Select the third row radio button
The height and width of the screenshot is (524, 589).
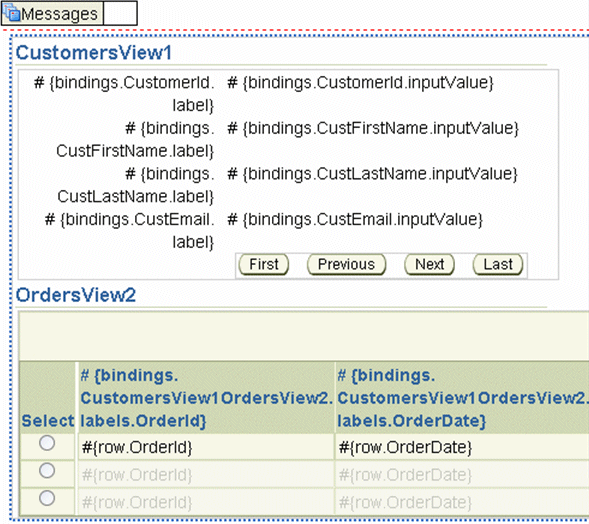click(x=47, y=498)
